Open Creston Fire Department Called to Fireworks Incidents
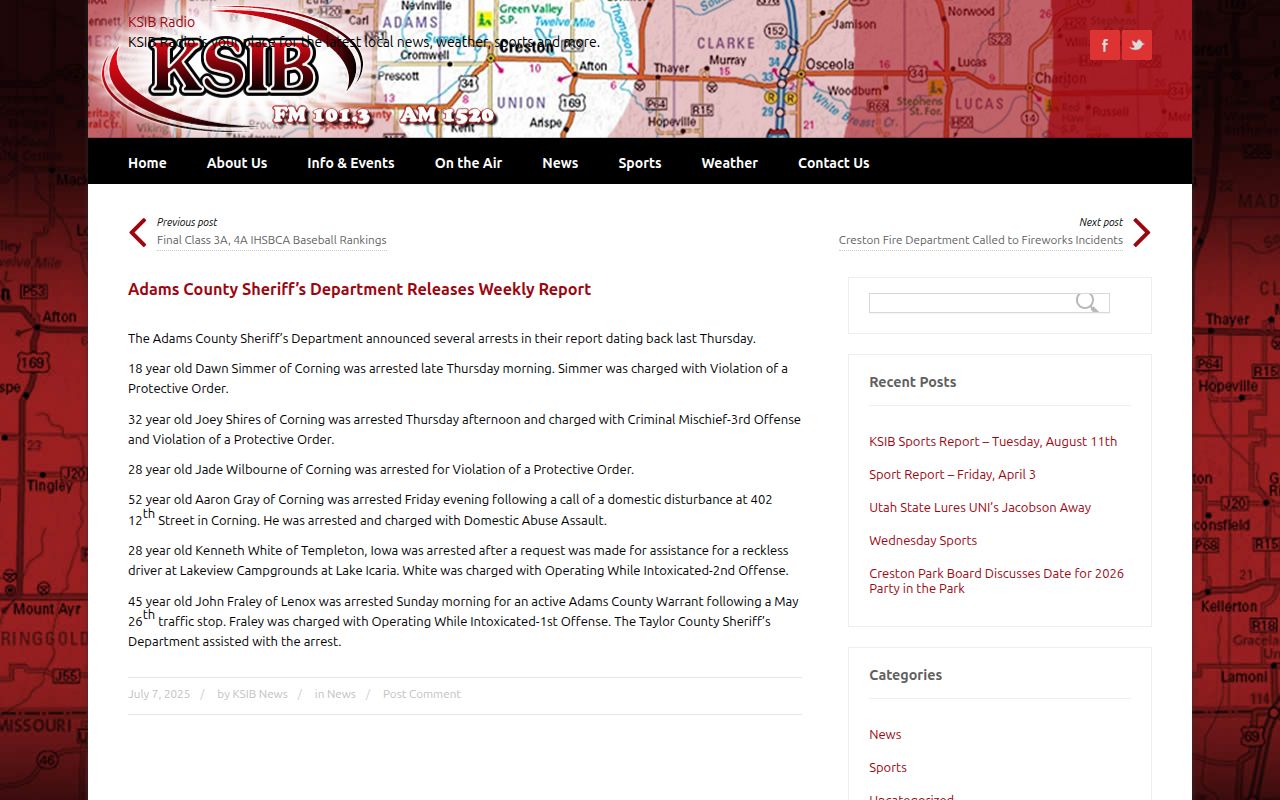Viewport: 1280px width, 800px height. click(x=981, y=240)
